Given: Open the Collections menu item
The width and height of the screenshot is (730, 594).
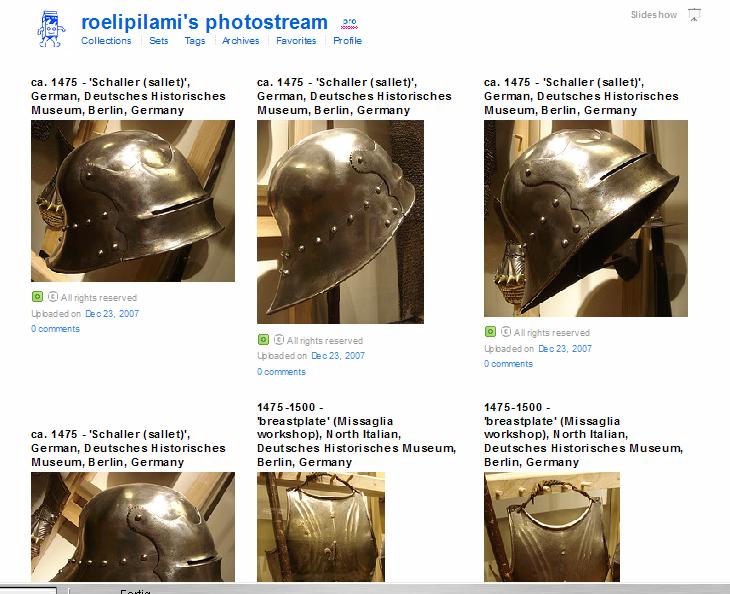Looking at the screenshot, I should tap(106, 41).
